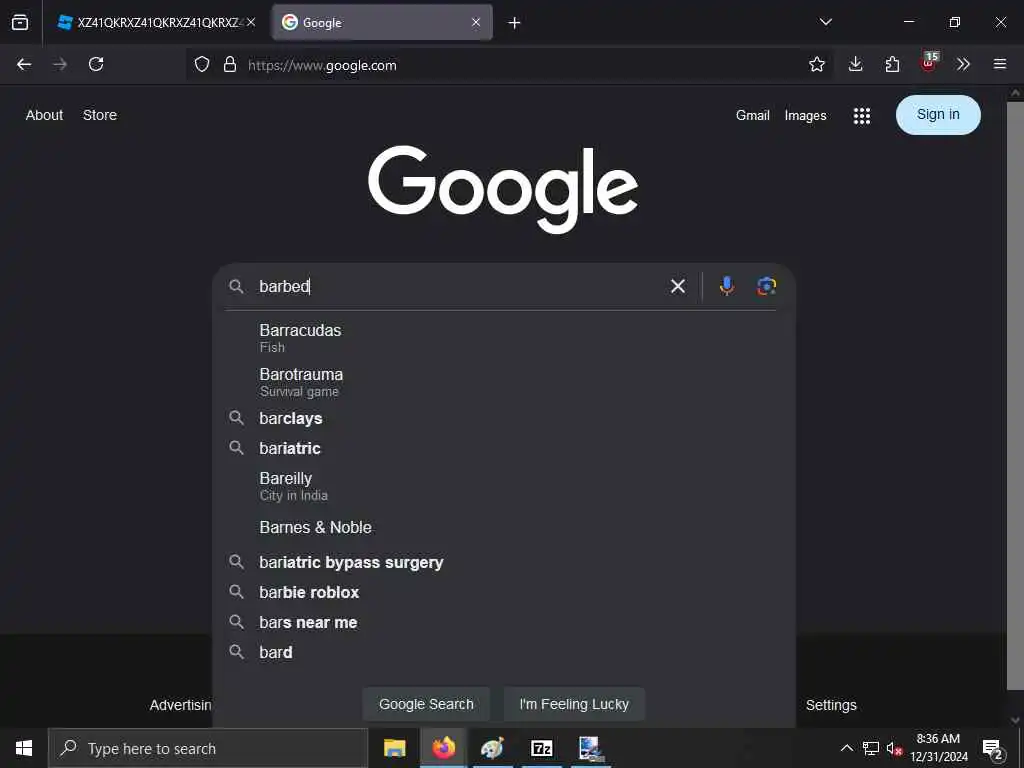Open the Firefox hamburger application menu

[1000, 64]
